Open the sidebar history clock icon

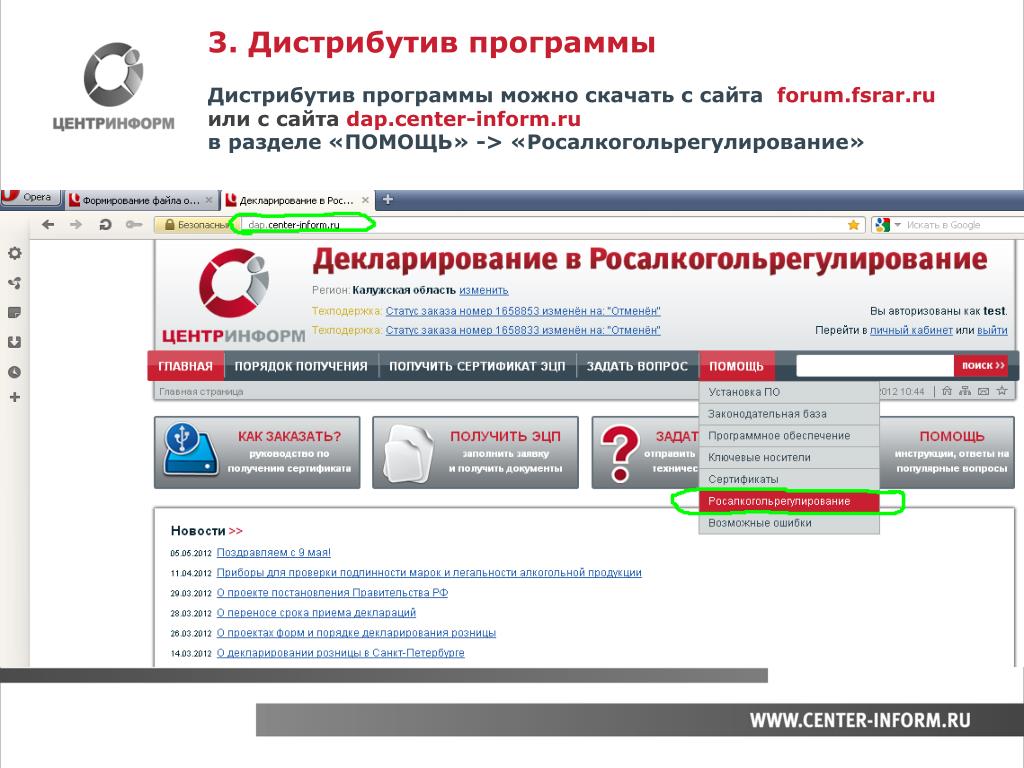[x=14, y=372]
